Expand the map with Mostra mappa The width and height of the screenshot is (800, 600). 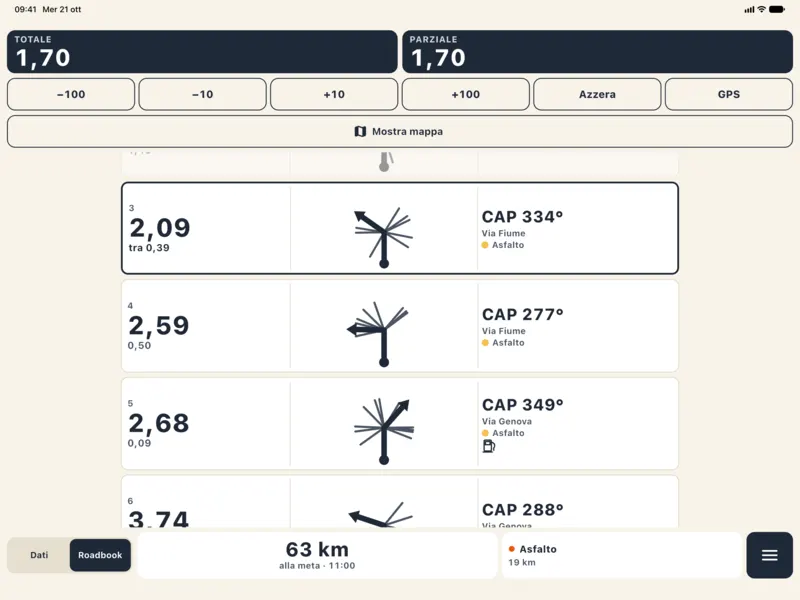400,132
